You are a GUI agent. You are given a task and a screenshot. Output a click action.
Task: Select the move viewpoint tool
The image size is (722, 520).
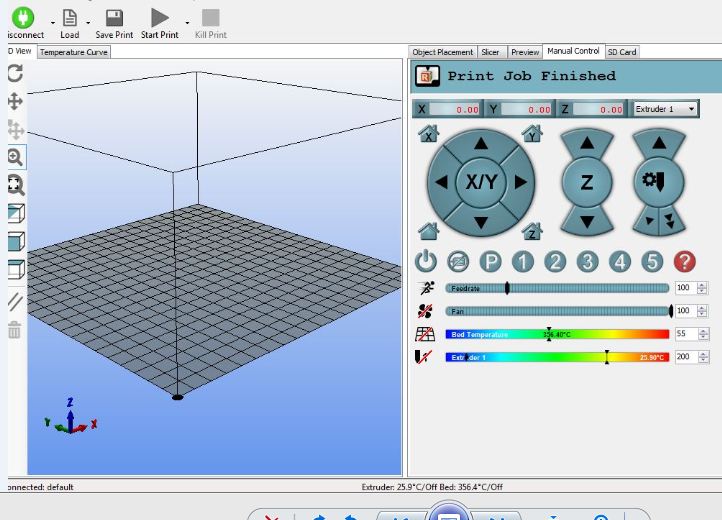click(15, 101)
